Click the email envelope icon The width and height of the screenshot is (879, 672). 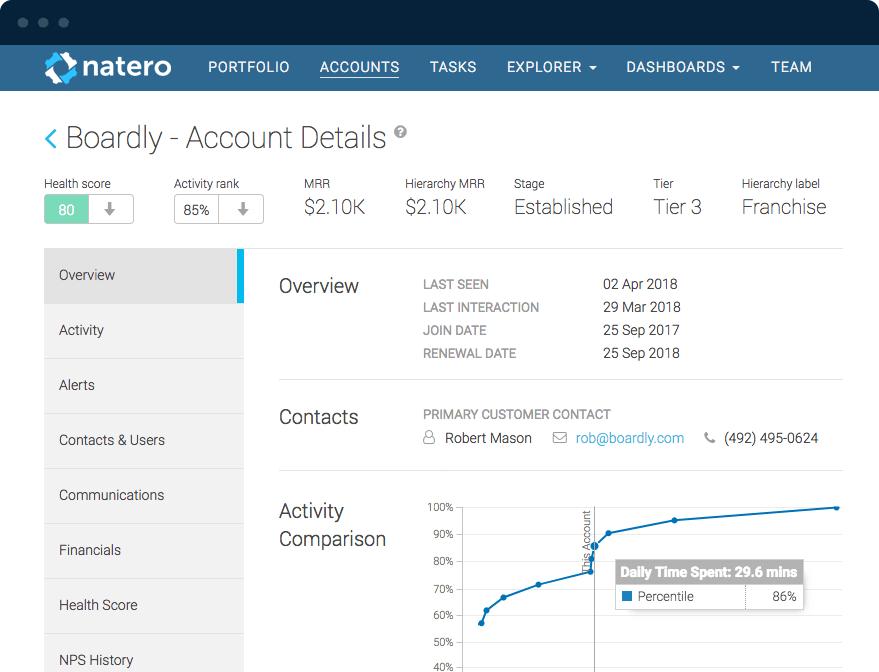click(560, 438)
